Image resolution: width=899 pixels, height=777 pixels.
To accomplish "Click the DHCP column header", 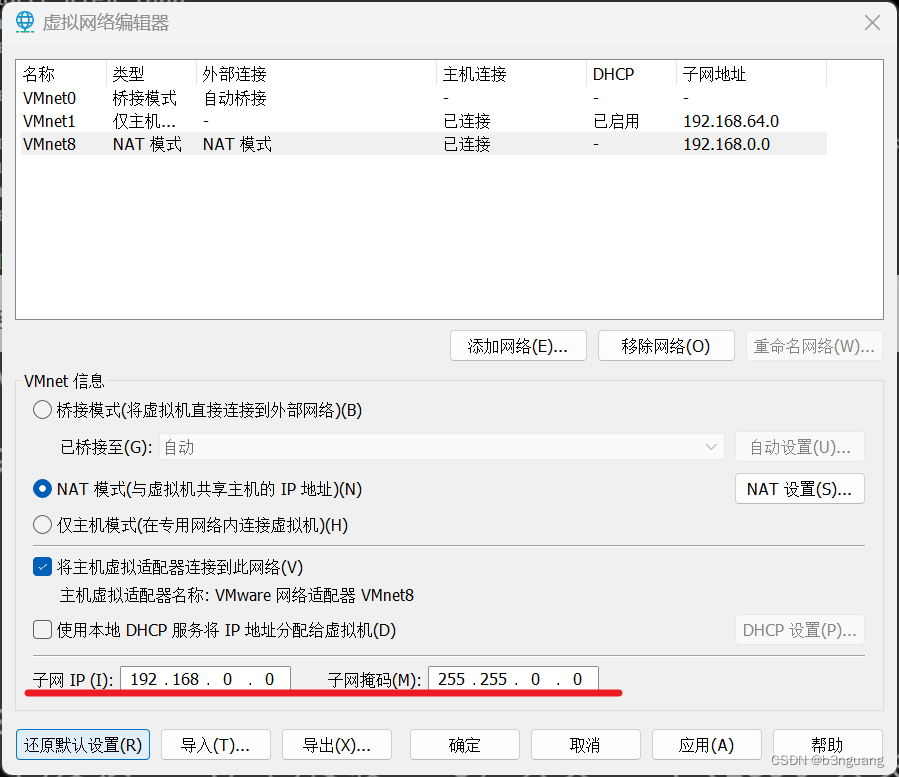I will point(632,74).
